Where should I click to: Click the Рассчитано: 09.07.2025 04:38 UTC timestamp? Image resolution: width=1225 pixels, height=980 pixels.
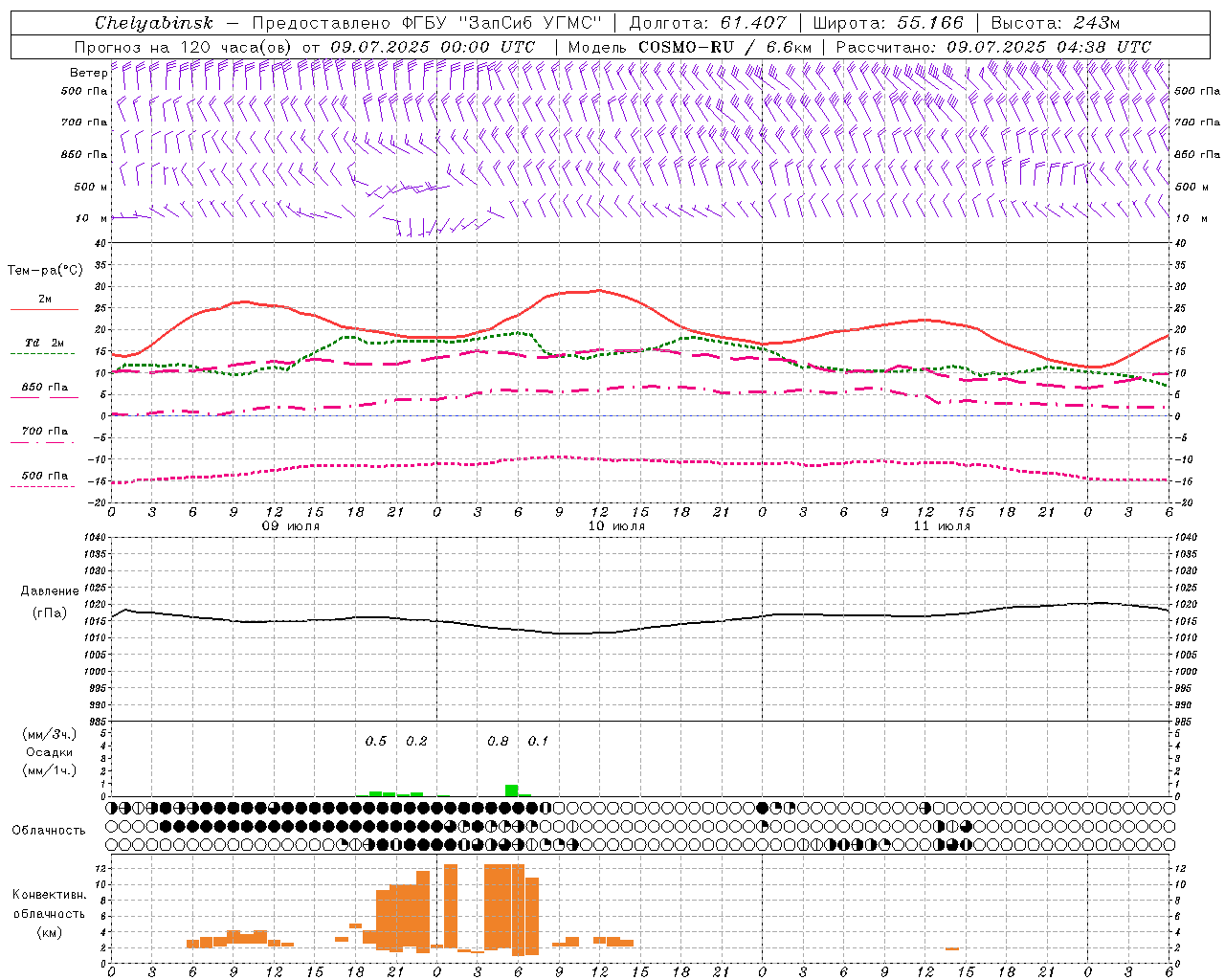point(993,47)
